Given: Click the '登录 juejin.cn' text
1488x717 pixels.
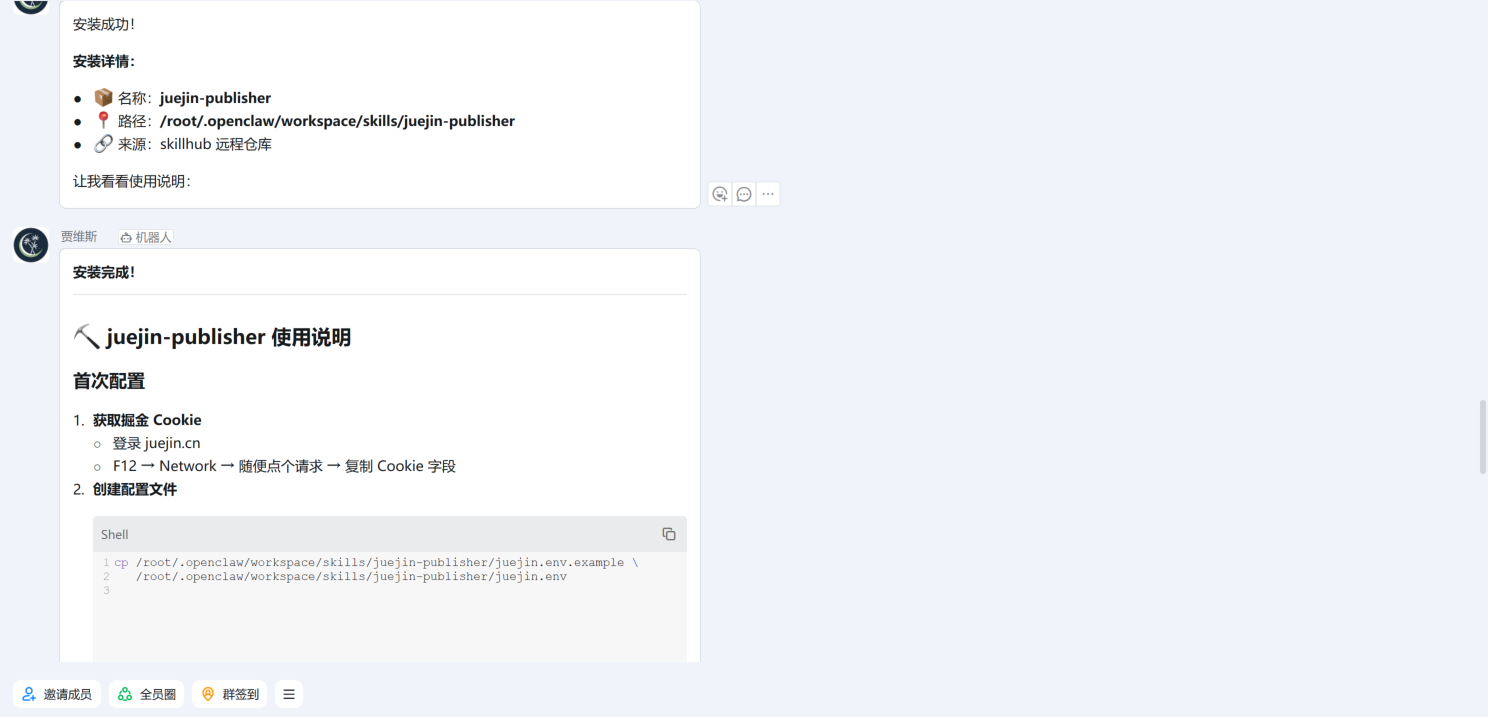Looking at the screenshot, I should 156,443.
